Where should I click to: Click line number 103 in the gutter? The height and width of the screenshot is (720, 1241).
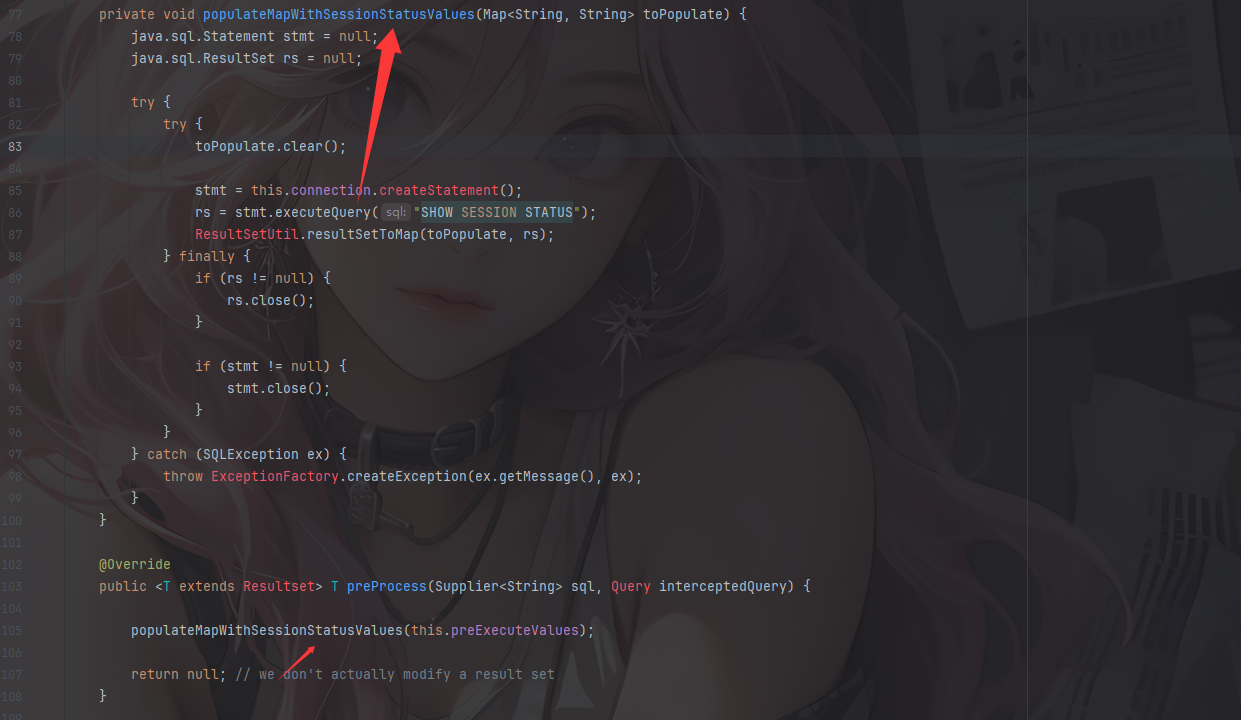(11, 586)
